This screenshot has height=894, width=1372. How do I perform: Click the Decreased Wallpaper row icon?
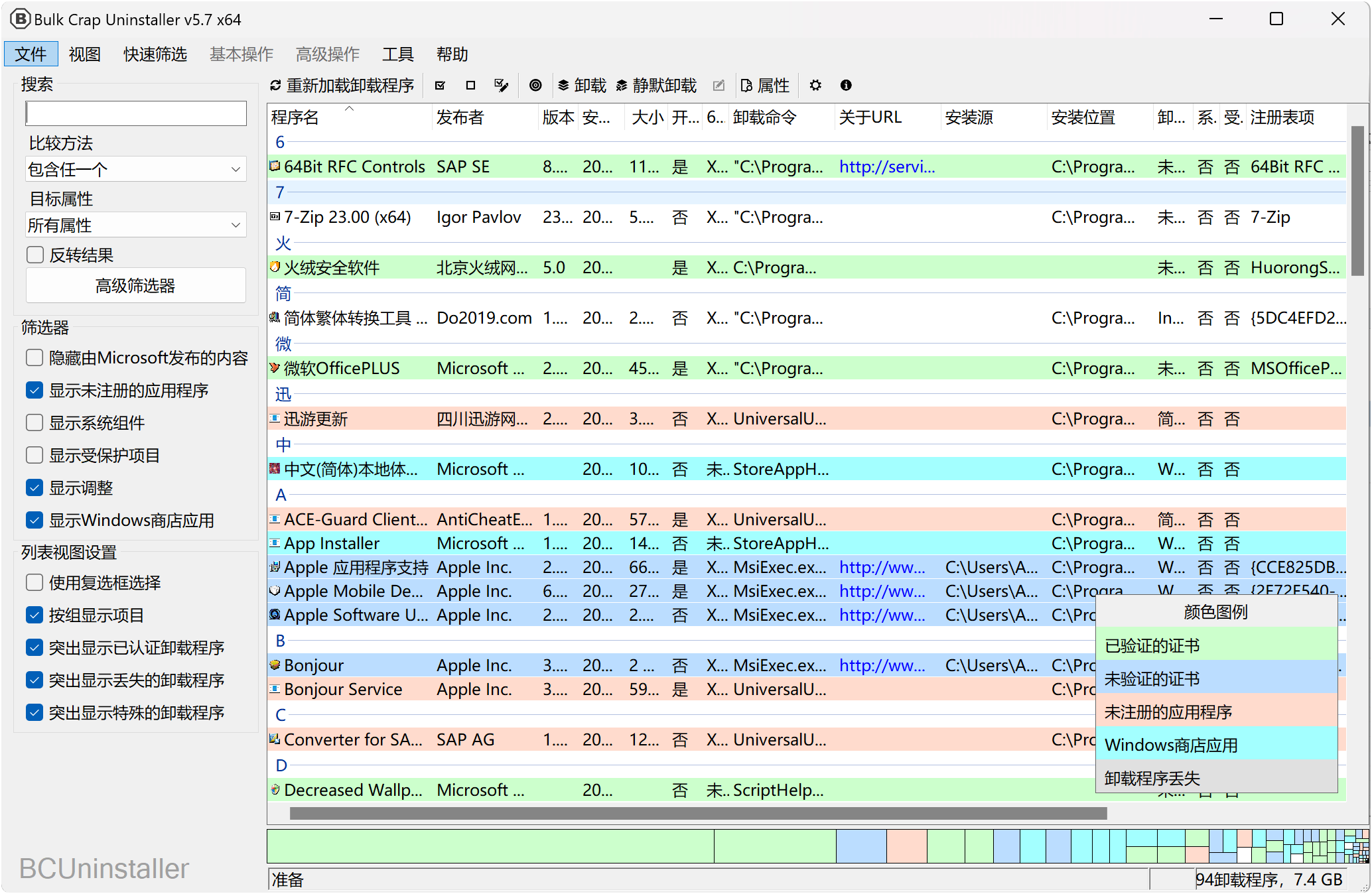[275, 790]
